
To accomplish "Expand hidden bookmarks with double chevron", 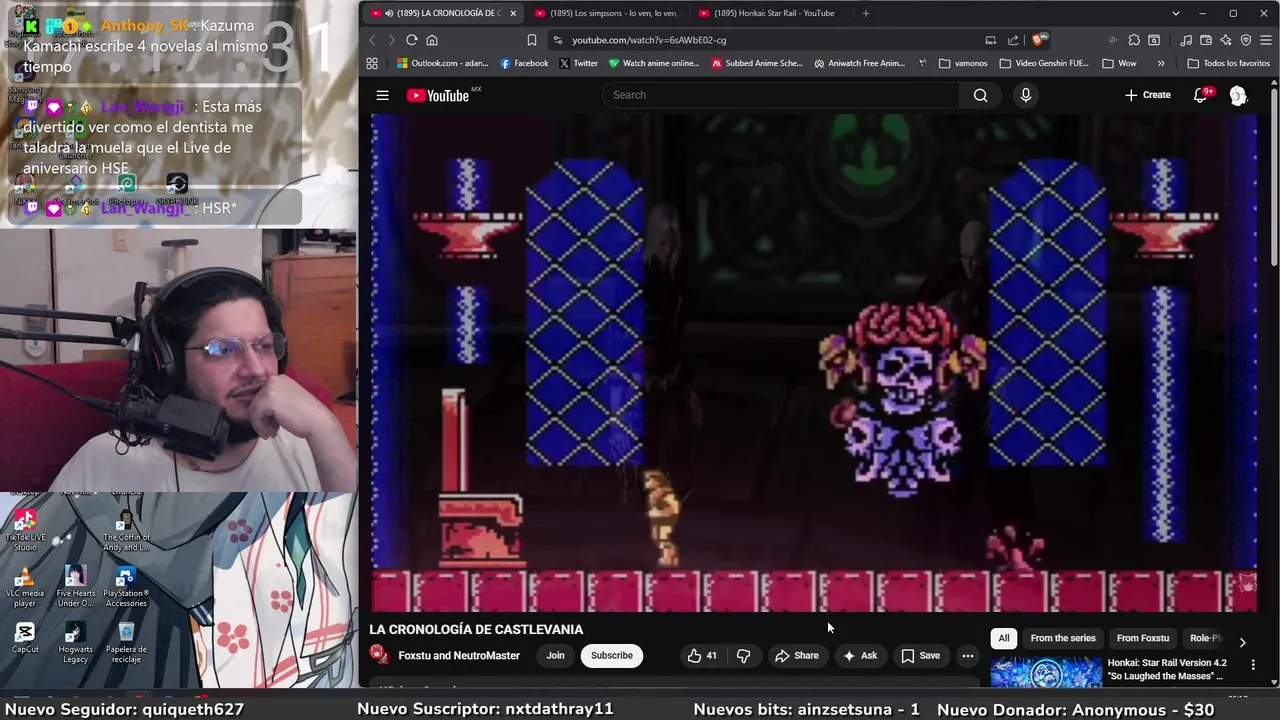I will coord(1161,63).
